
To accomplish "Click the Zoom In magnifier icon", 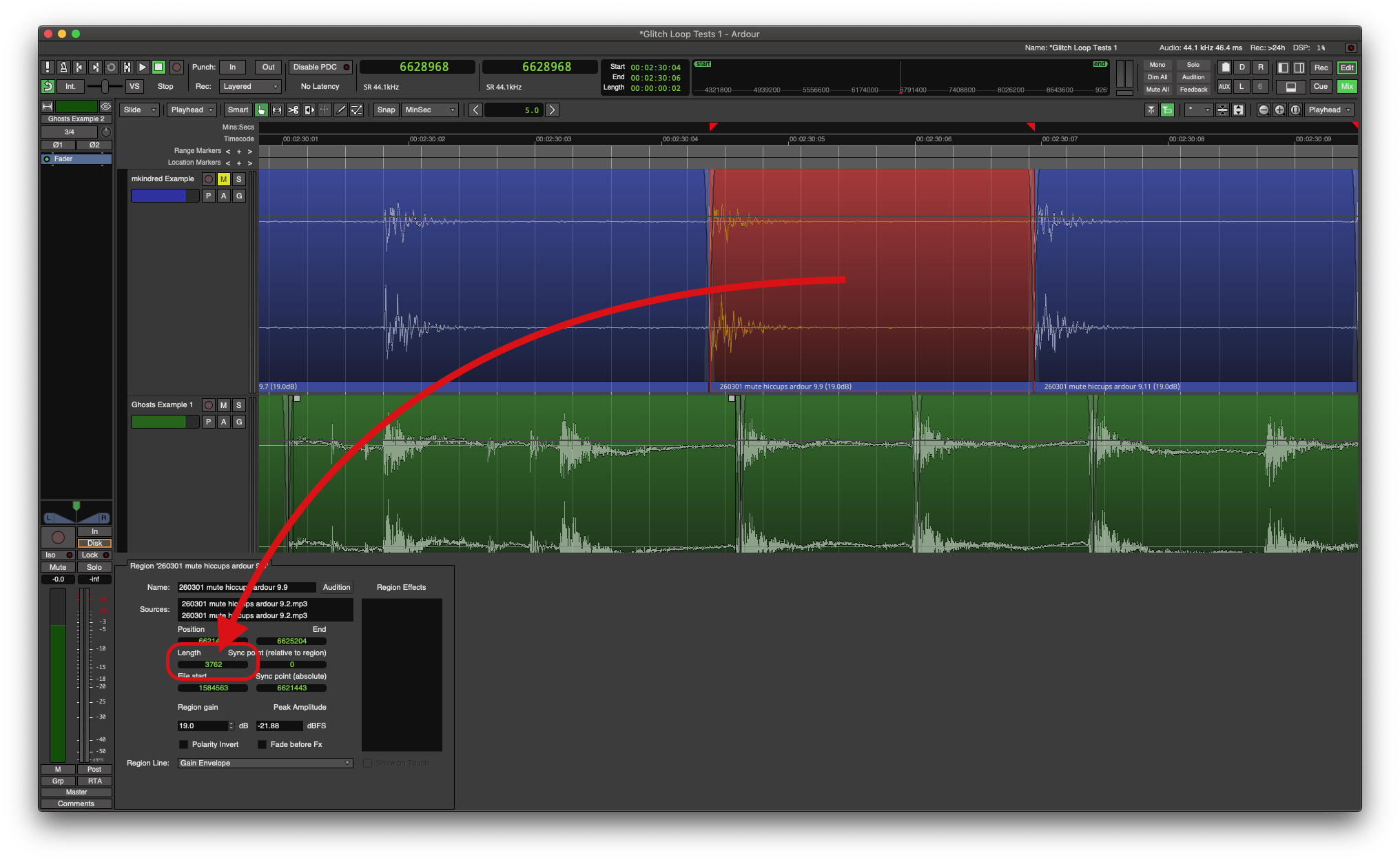I will pyautogui.click(x=1279, y=110).
